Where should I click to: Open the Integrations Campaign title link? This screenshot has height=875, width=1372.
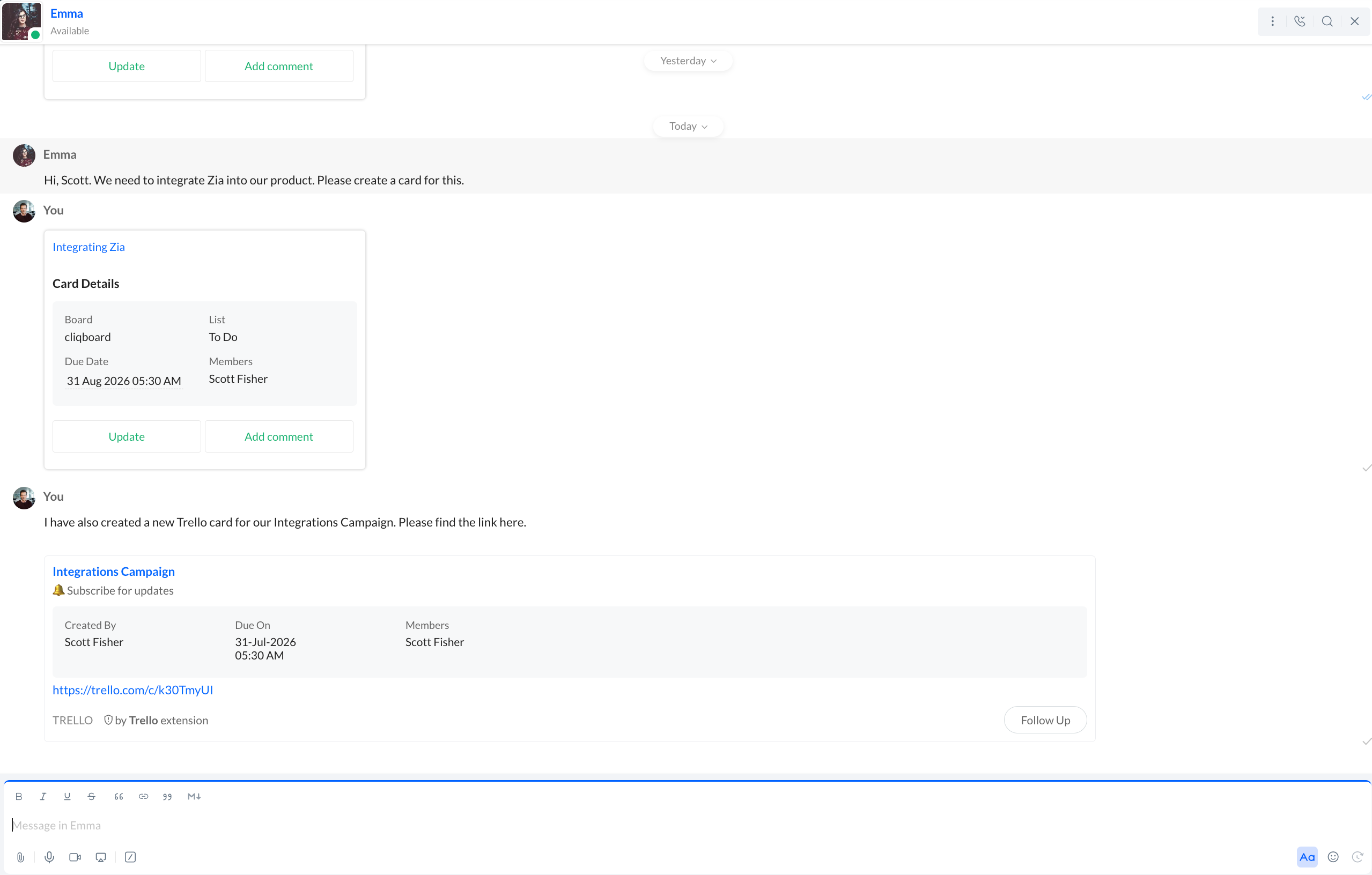click(x=113, y=572)
